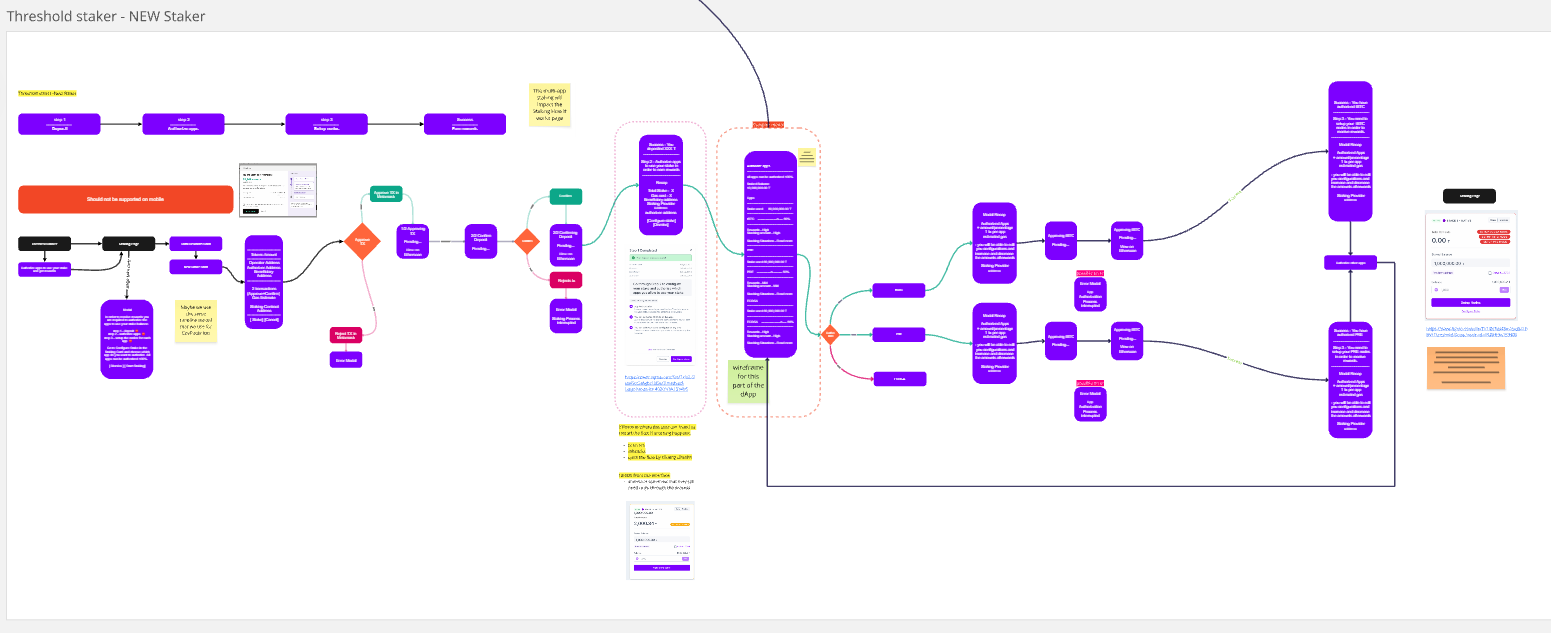Select the yellow sticky note "This multi-app staking will impact..."
Image resolution: width=1551 pixels, height=633 pixels.
(x=549, y=105)
